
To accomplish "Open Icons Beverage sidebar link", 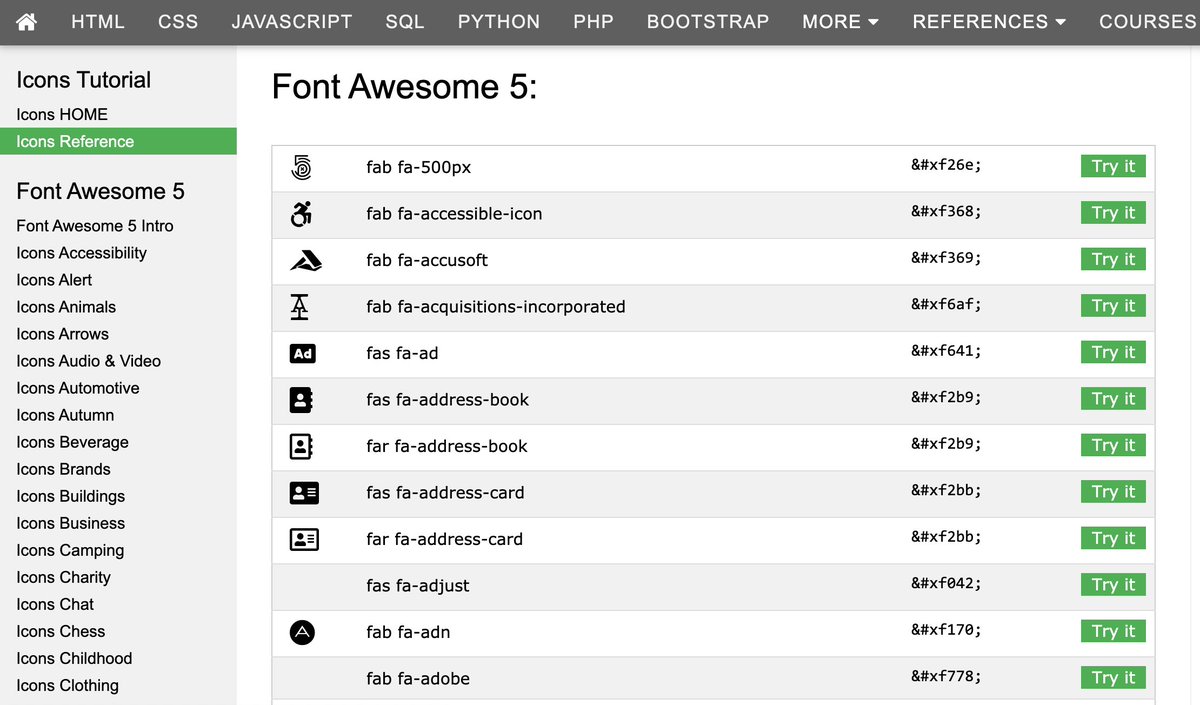I will pos(72,442).
